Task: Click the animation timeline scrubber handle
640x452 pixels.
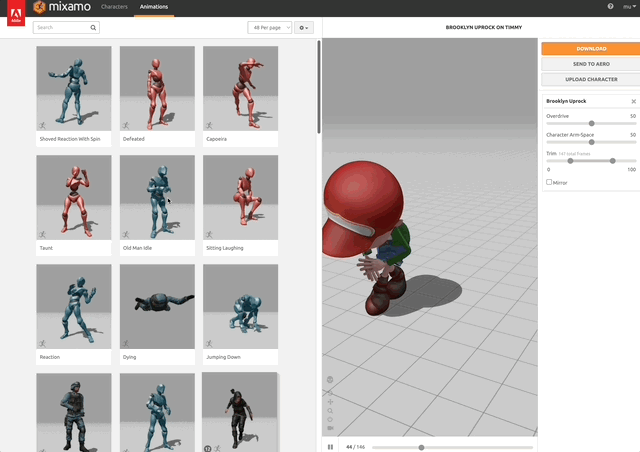Action: tap(421, 448)
